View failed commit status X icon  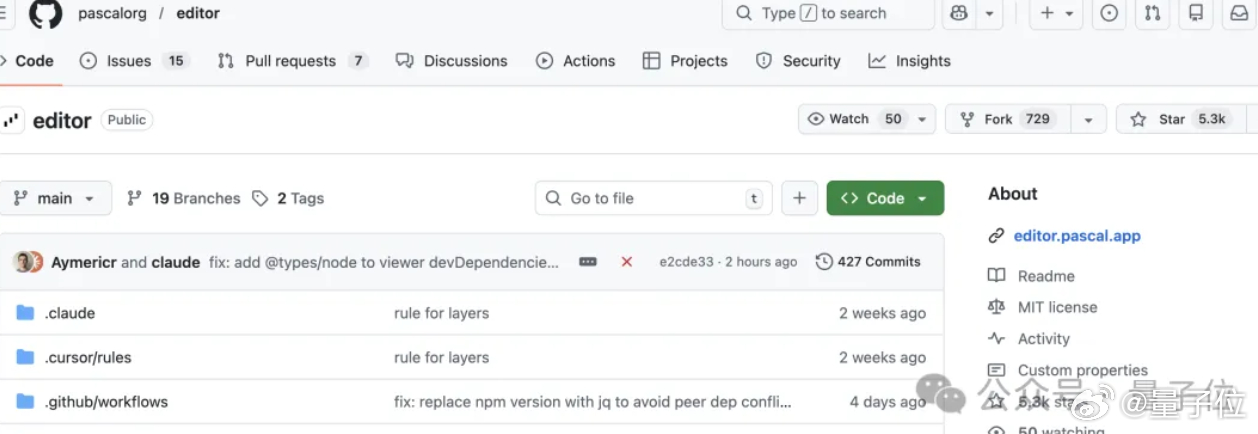tap(627, 262)
